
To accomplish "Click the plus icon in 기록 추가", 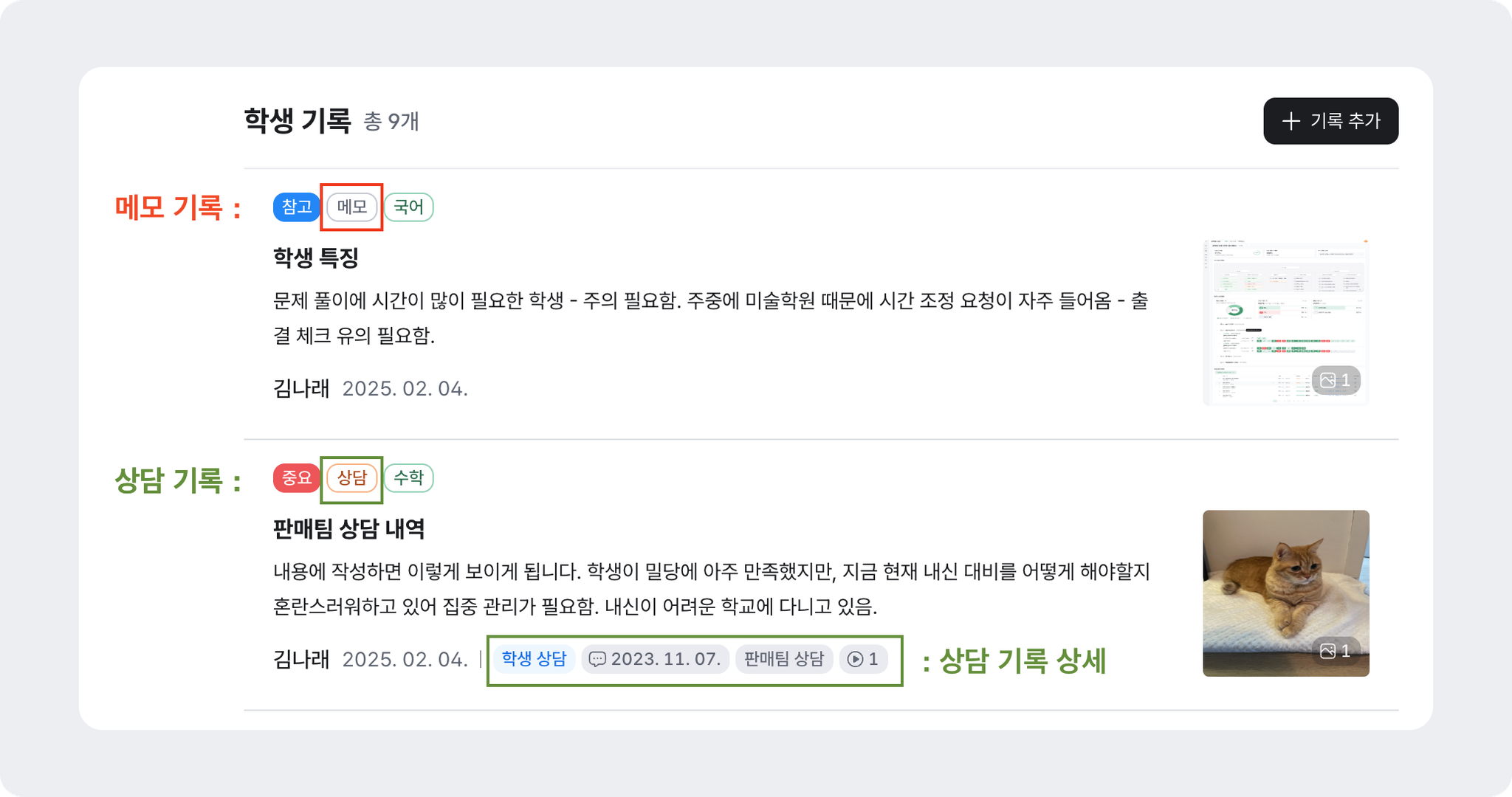I will 1291,121.
